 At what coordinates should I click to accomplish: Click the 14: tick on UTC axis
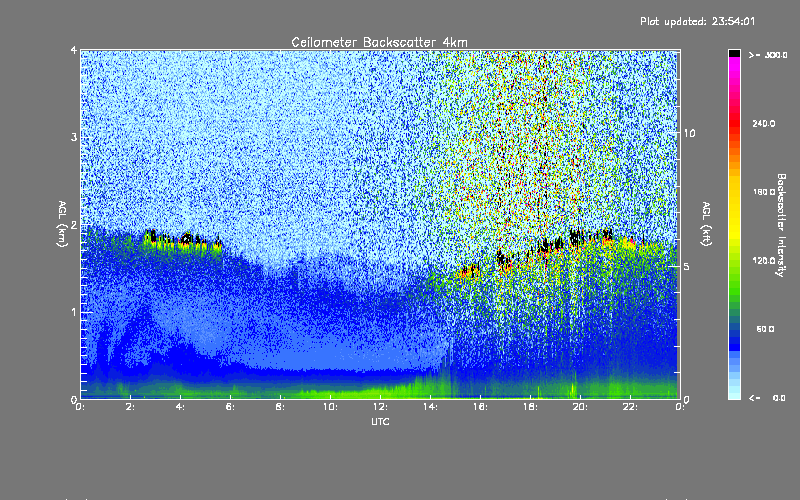pyautogui.click(x=430, y=407)
